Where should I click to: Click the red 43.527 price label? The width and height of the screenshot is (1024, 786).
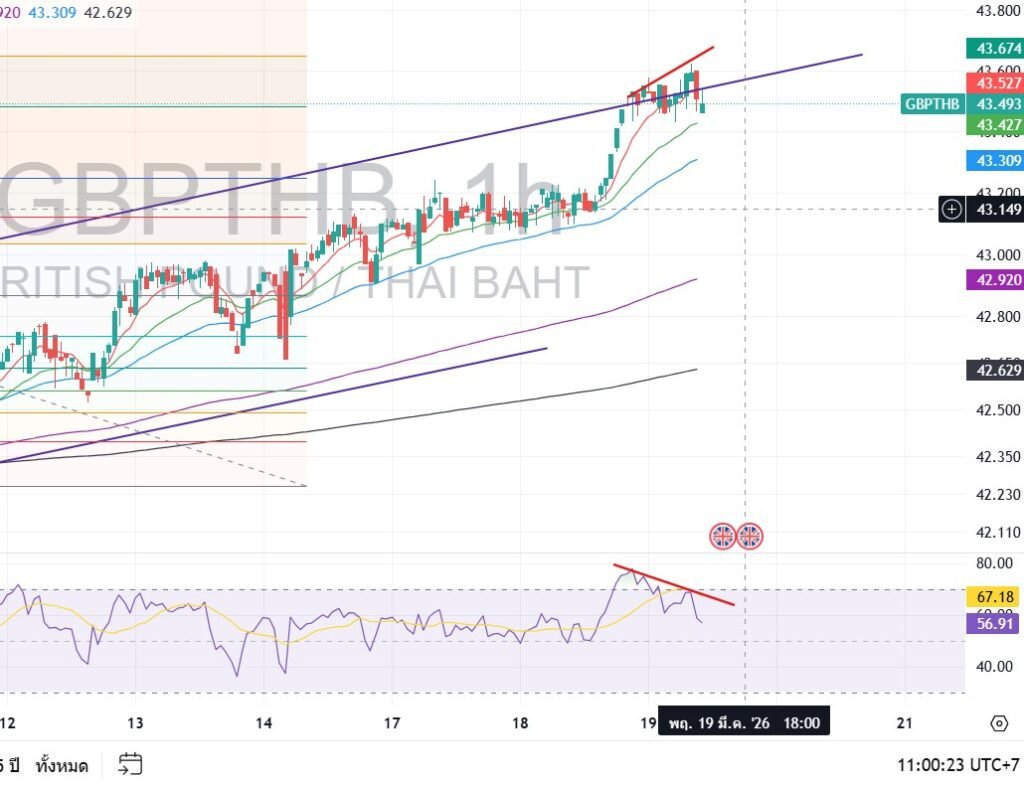pos(997,83)
